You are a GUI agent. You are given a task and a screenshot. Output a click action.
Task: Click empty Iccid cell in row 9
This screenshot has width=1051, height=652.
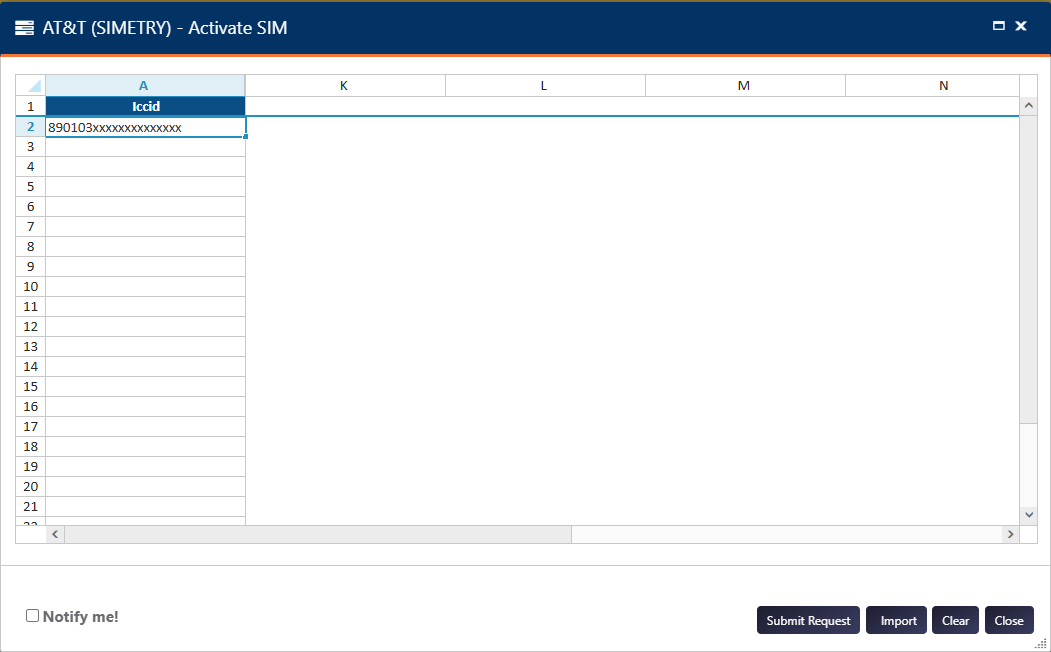[x=145, y=267]
